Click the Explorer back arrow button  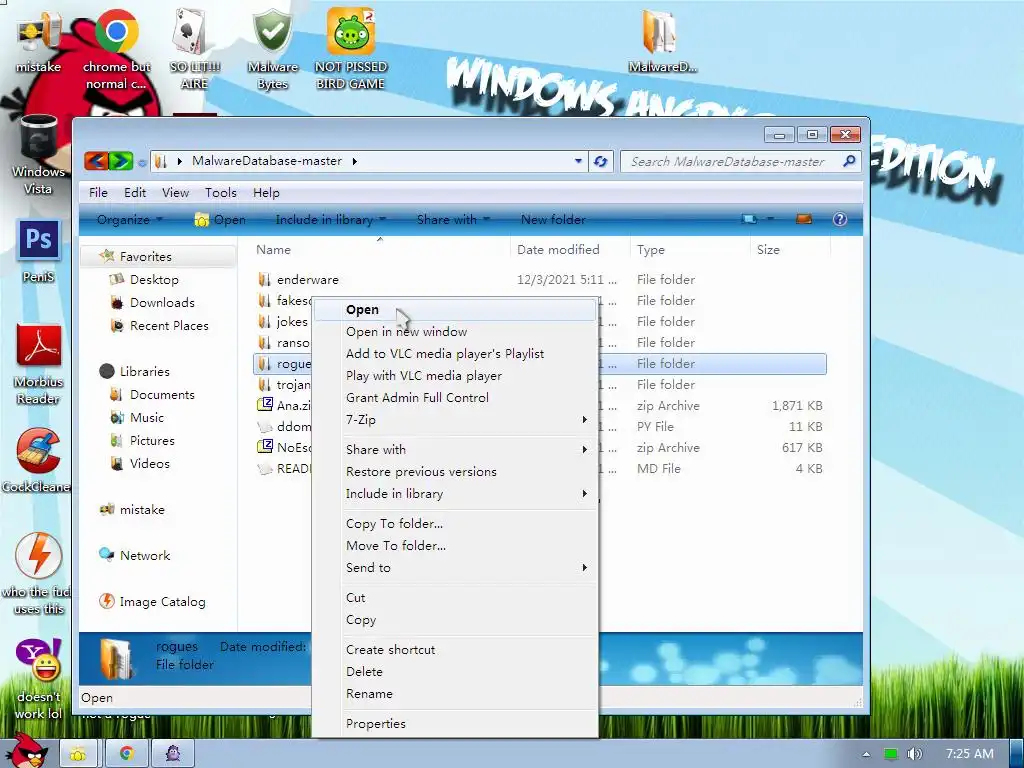pos(96,161)
